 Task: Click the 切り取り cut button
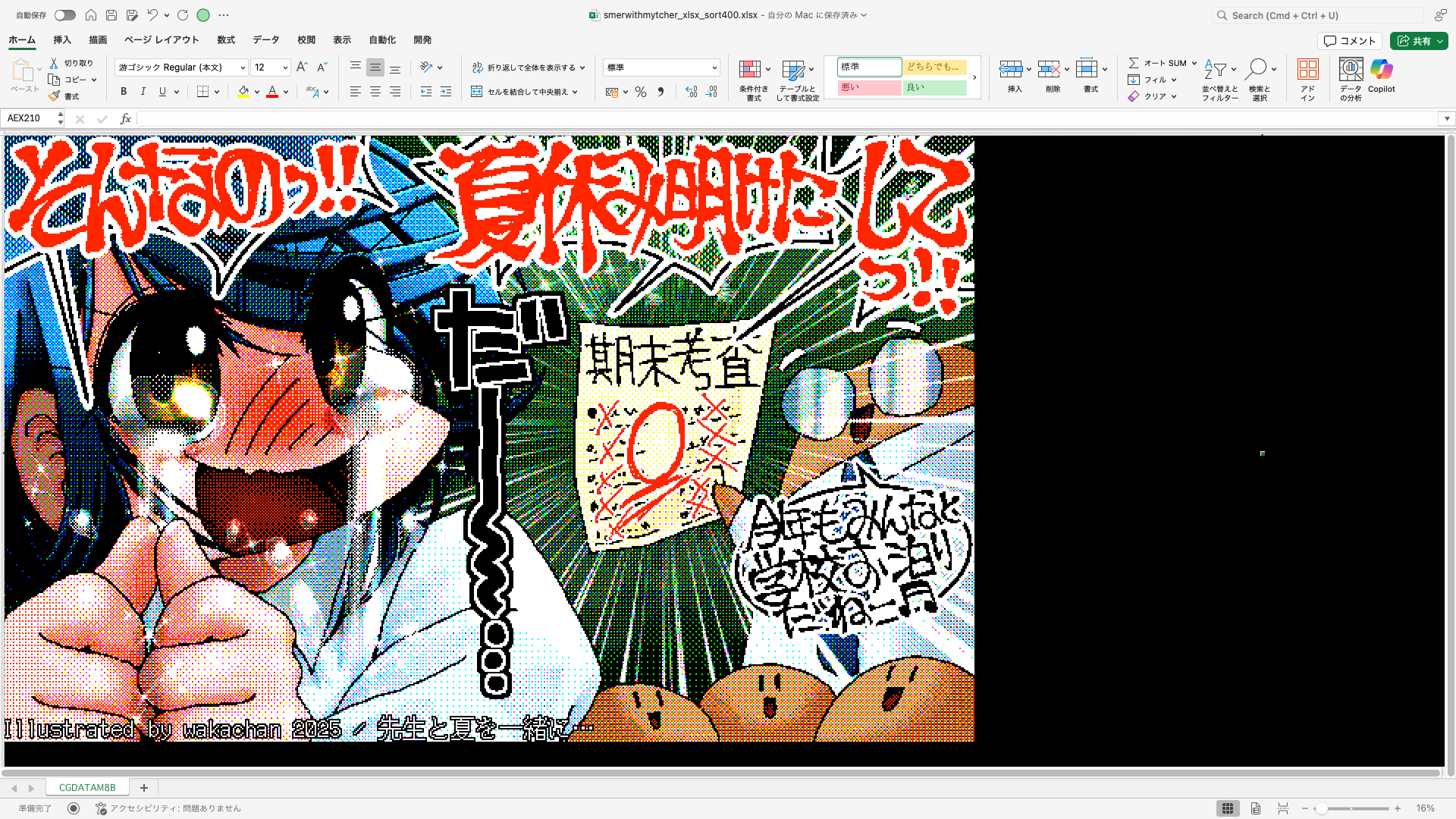[71, 63]
